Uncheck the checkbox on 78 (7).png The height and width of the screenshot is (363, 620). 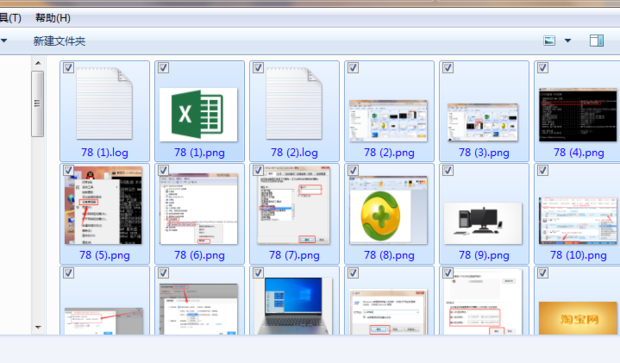pos(258,170)
